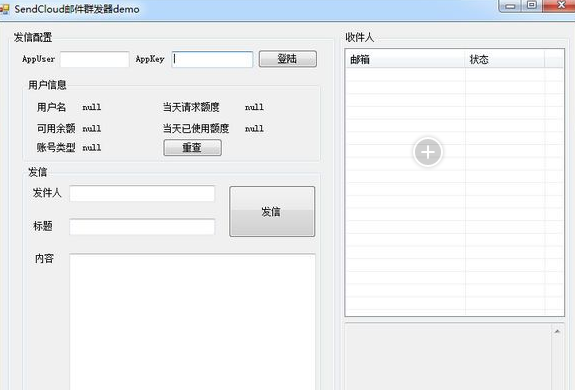Click the 当天请求额度 null value
This screenshot has height=390, width=575.
tap(254, 107)
